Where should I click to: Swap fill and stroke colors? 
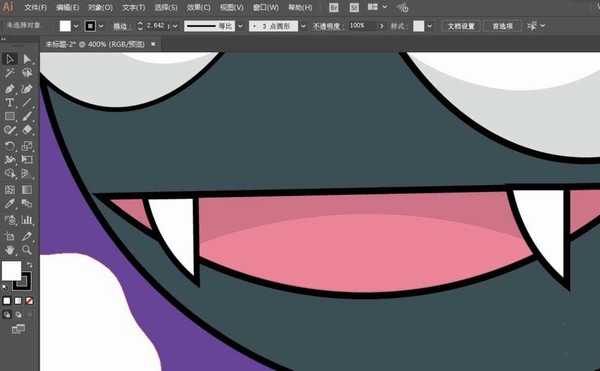click(29, 265)
